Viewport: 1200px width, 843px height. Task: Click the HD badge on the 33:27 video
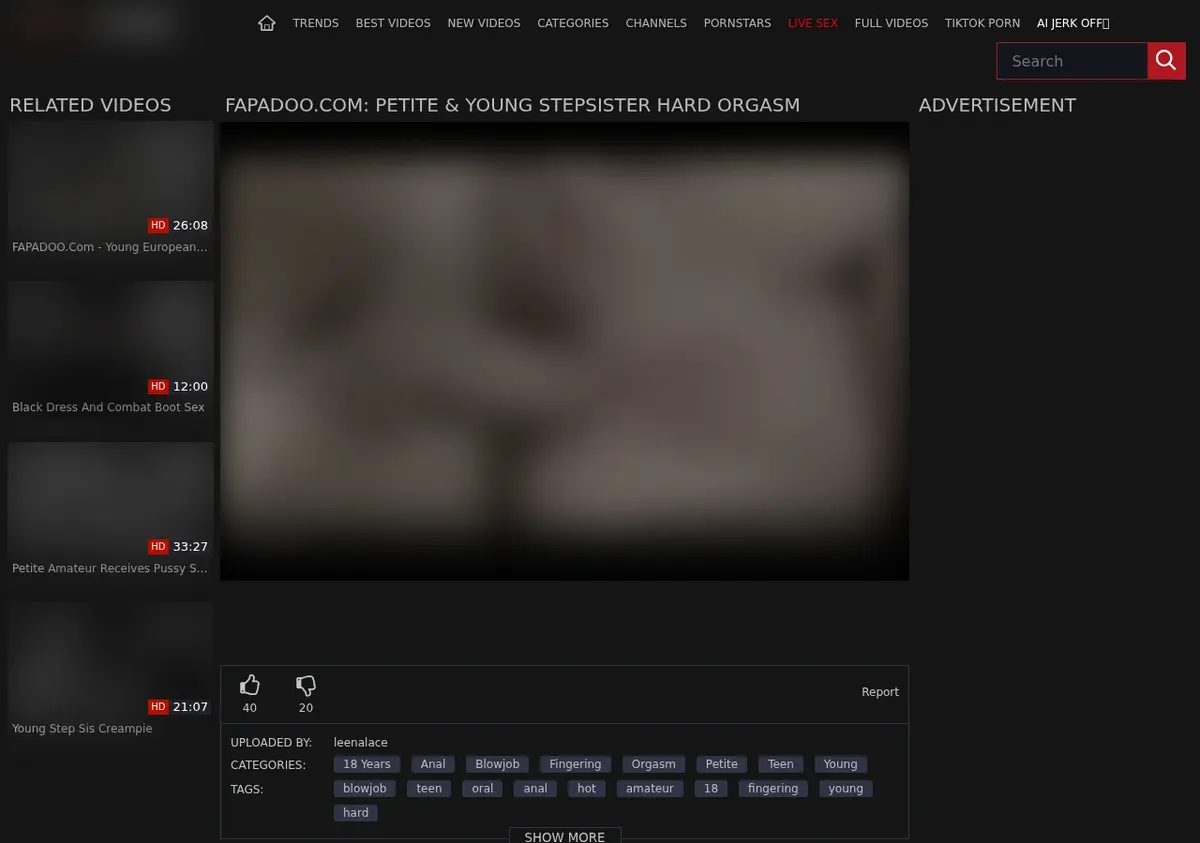pos(158,547)
